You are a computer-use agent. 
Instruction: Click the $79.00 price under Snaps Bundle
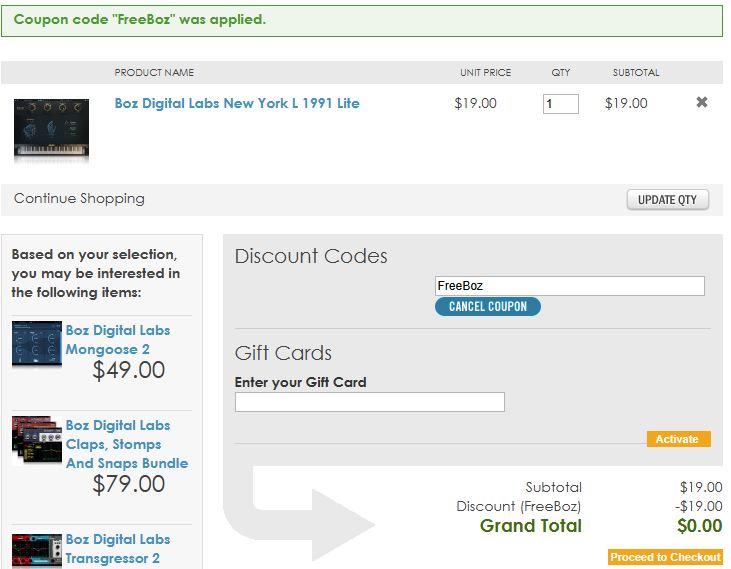[129, 484]
